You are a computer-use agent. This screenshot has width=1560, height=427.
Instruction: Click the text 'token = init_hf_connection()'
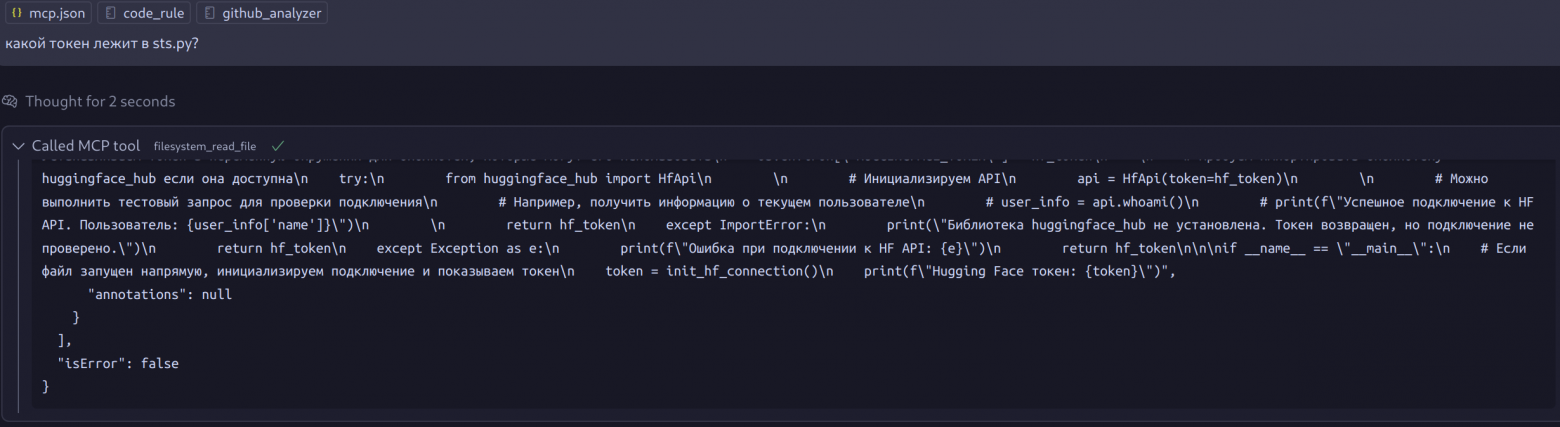(718, 271)
